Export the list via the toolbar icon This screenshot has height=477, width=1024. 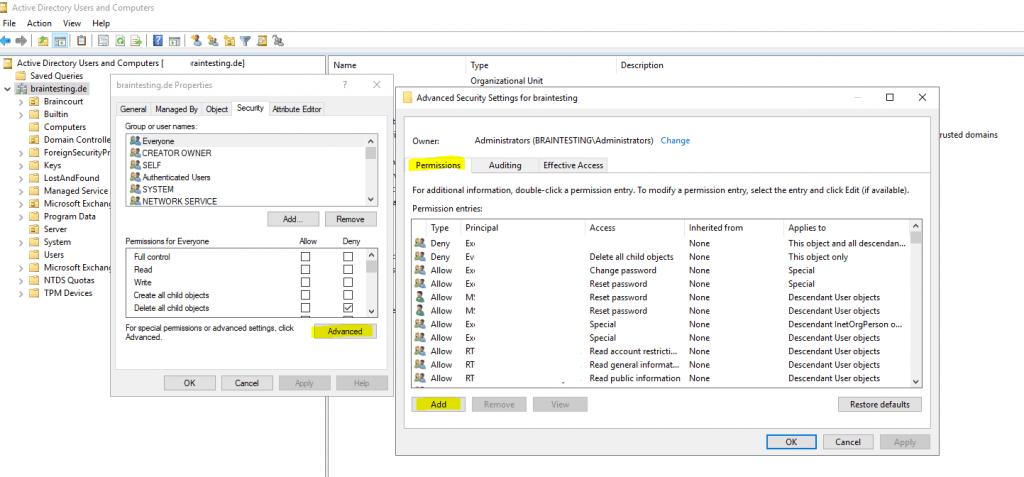pyautogui.click(x=136, y=41)
